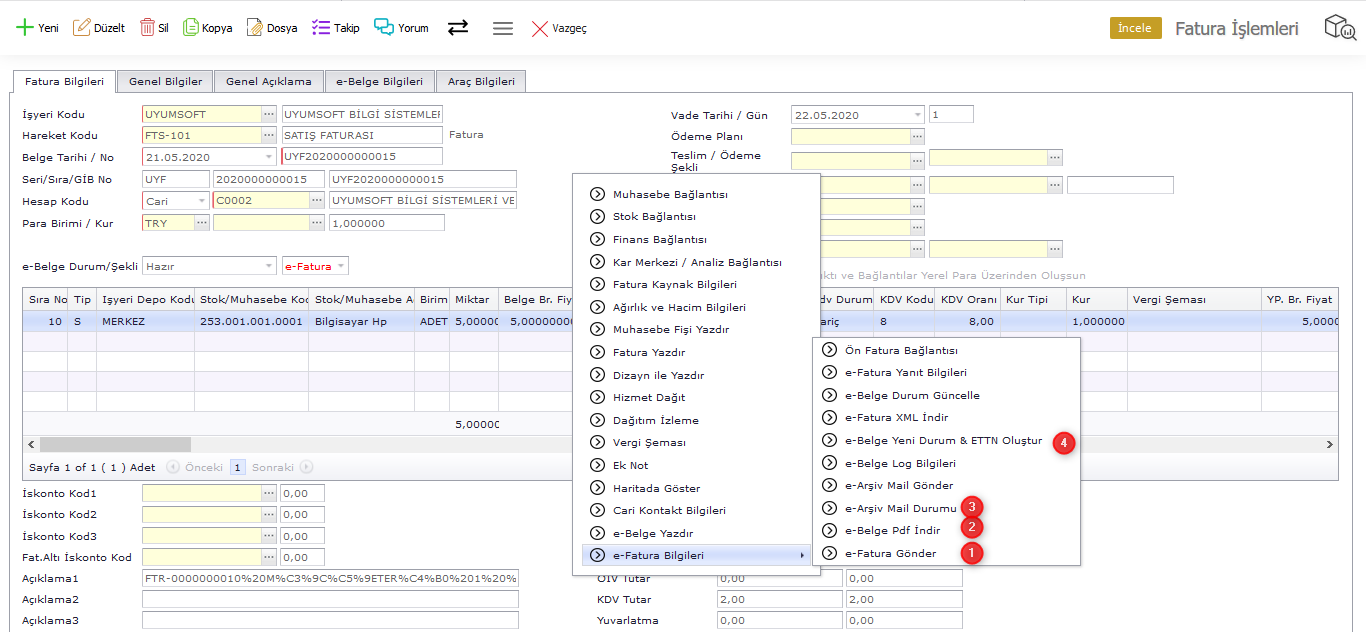Click the Açıklama2 input field
This screenshot has height=632, width=1366.
point(330,600)
